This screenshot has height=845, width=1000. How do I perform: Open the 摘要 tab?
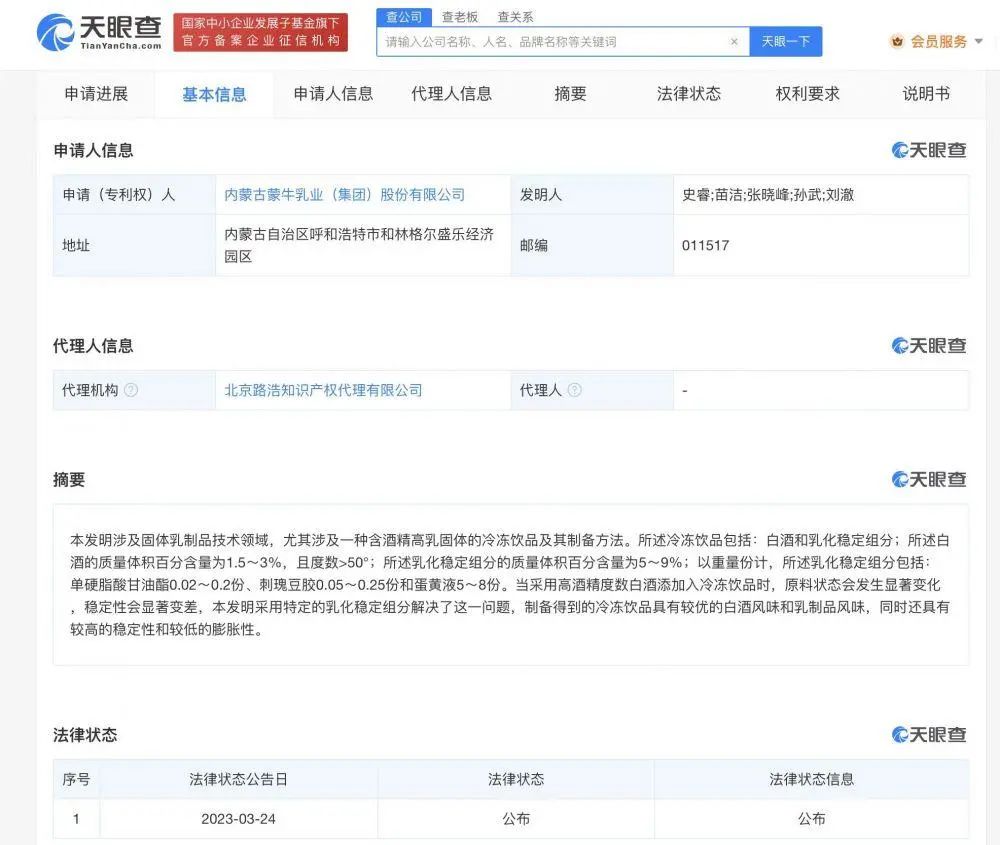(570, 94)
